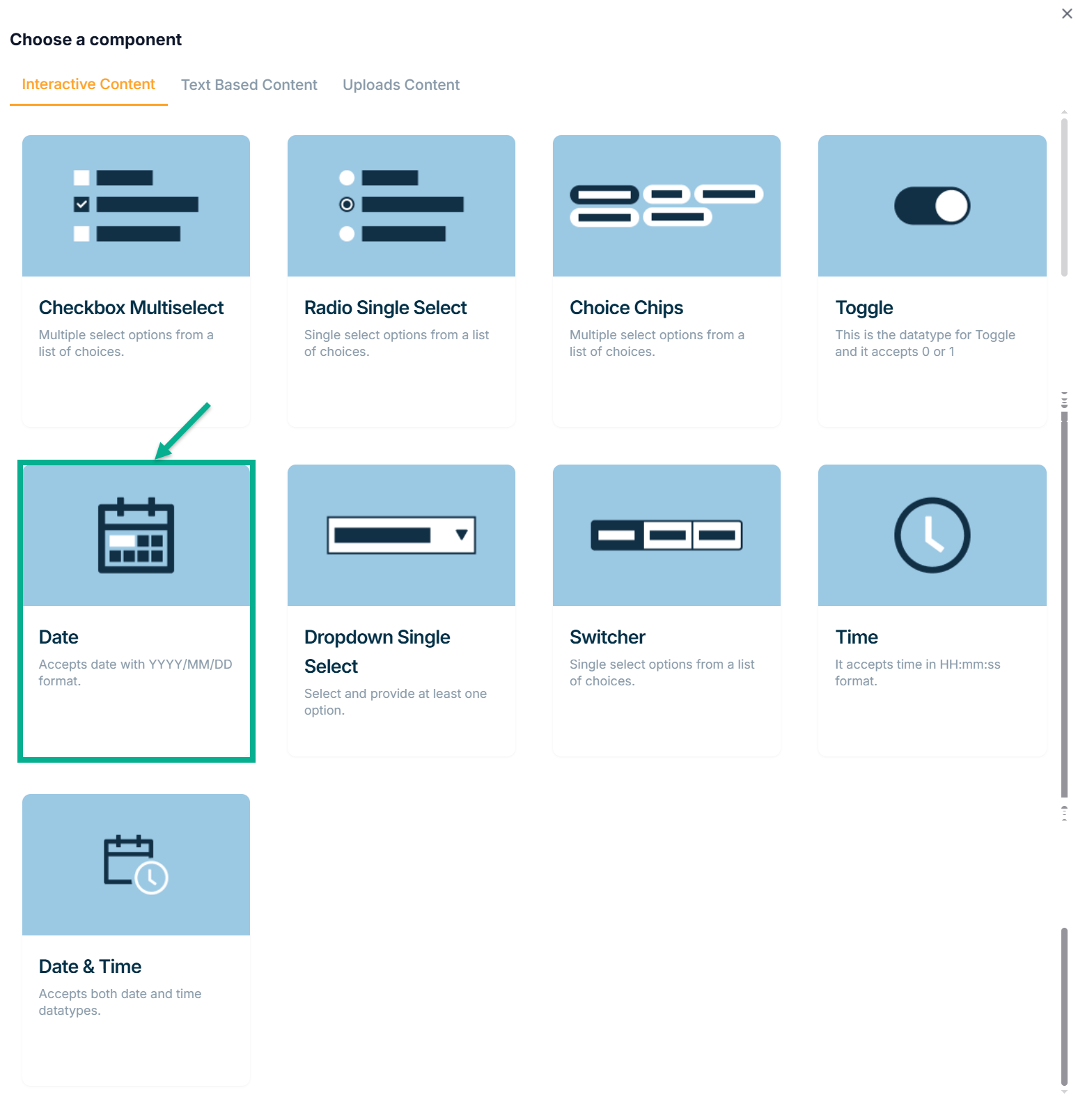Pick the Choice Chips component illustration
The height and width of the screenshot is (1120, 1078).
point(666,205)
